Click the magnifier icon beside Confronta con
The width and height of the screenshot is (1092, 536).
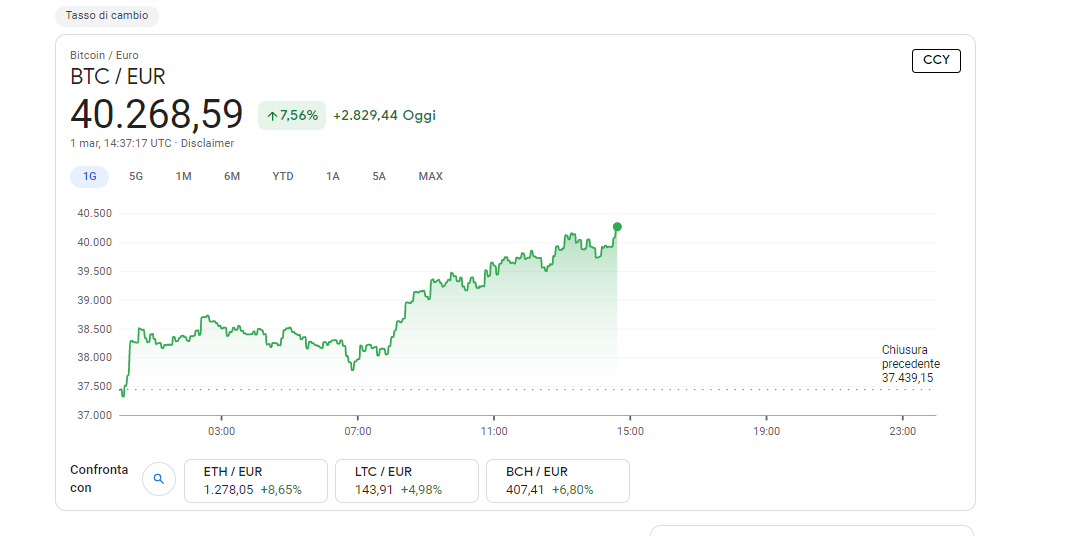pyautogui.click(x=159, y=479)
